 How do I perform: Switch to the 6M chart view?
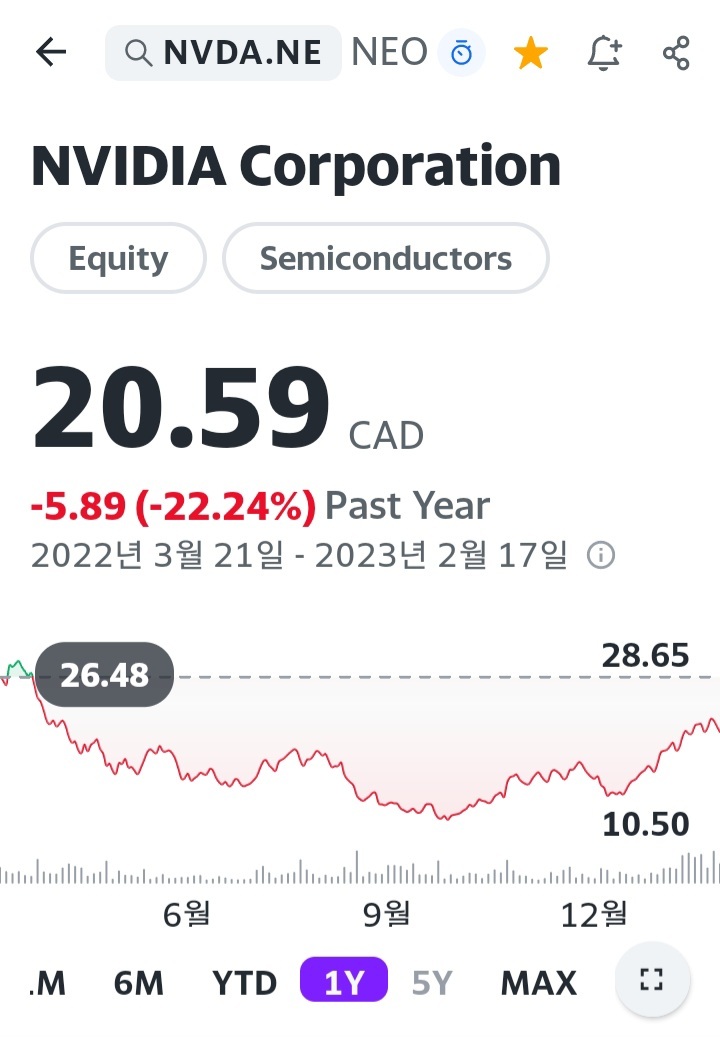[x=139, y=982]
